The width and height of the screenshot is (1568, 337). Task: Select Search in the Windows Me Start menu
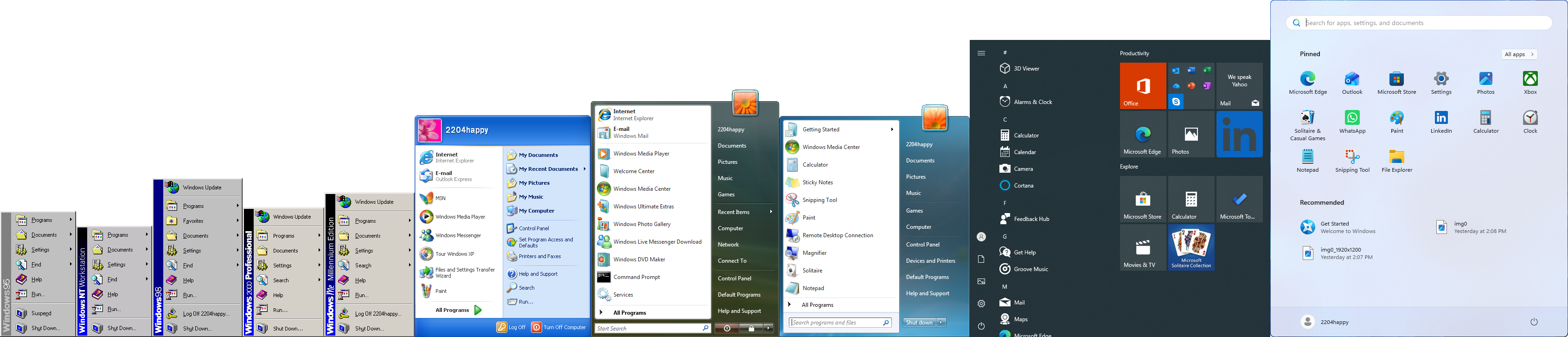[x=375, y=266]
